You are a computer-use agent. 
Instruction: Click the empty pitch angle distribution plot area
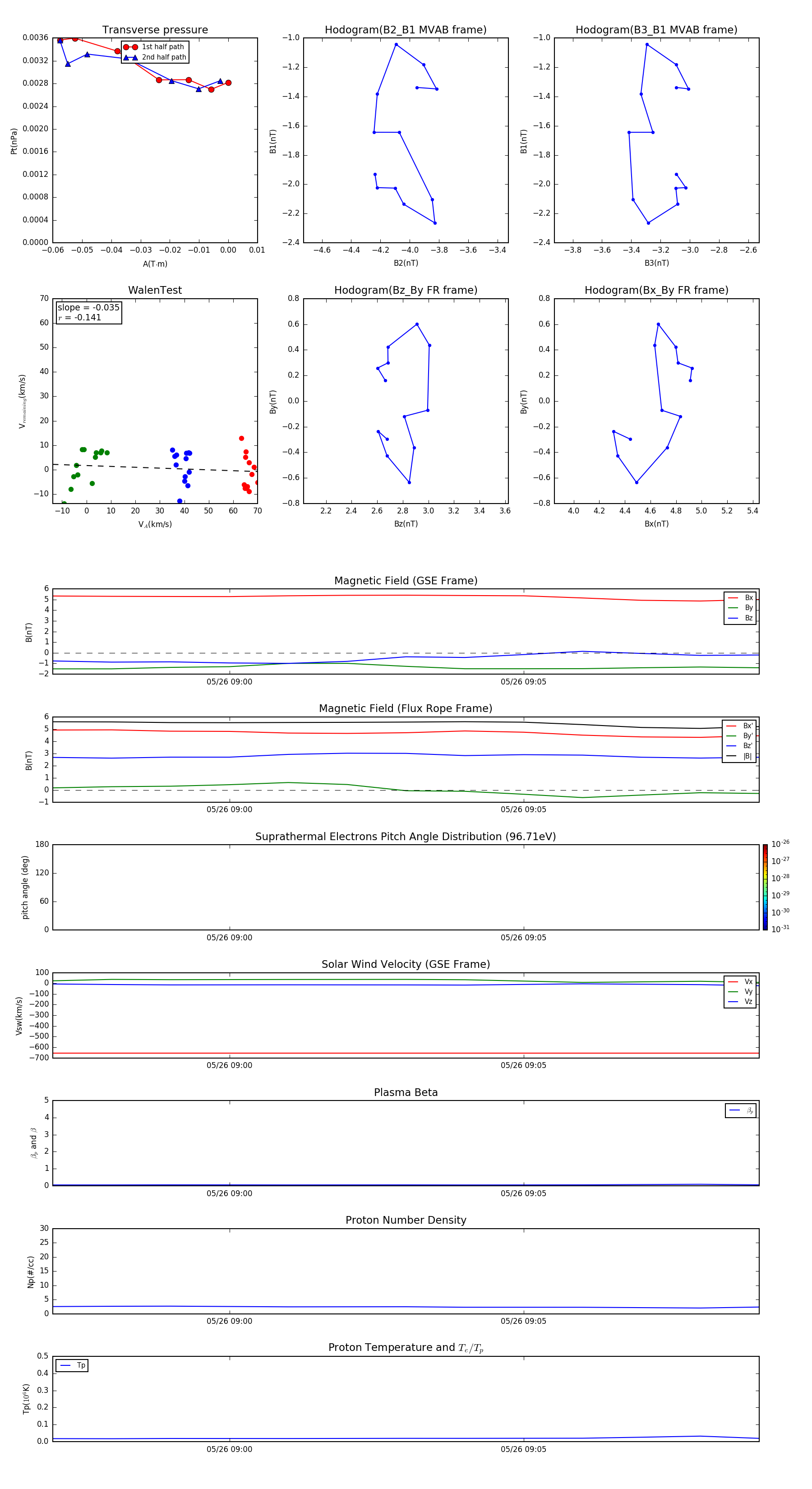406,887
